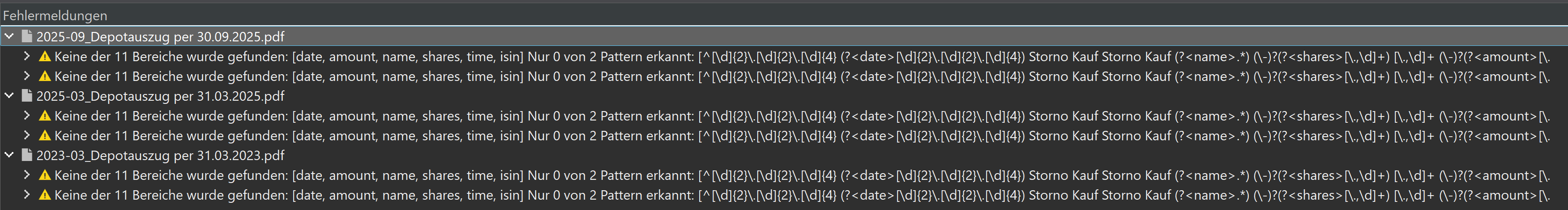This screenshot has width=1568, height=210.
Task: Collapse the 2025-09_Depotauszug per 30.09.2025.pdf node
Action: click(x=9, y=36)
